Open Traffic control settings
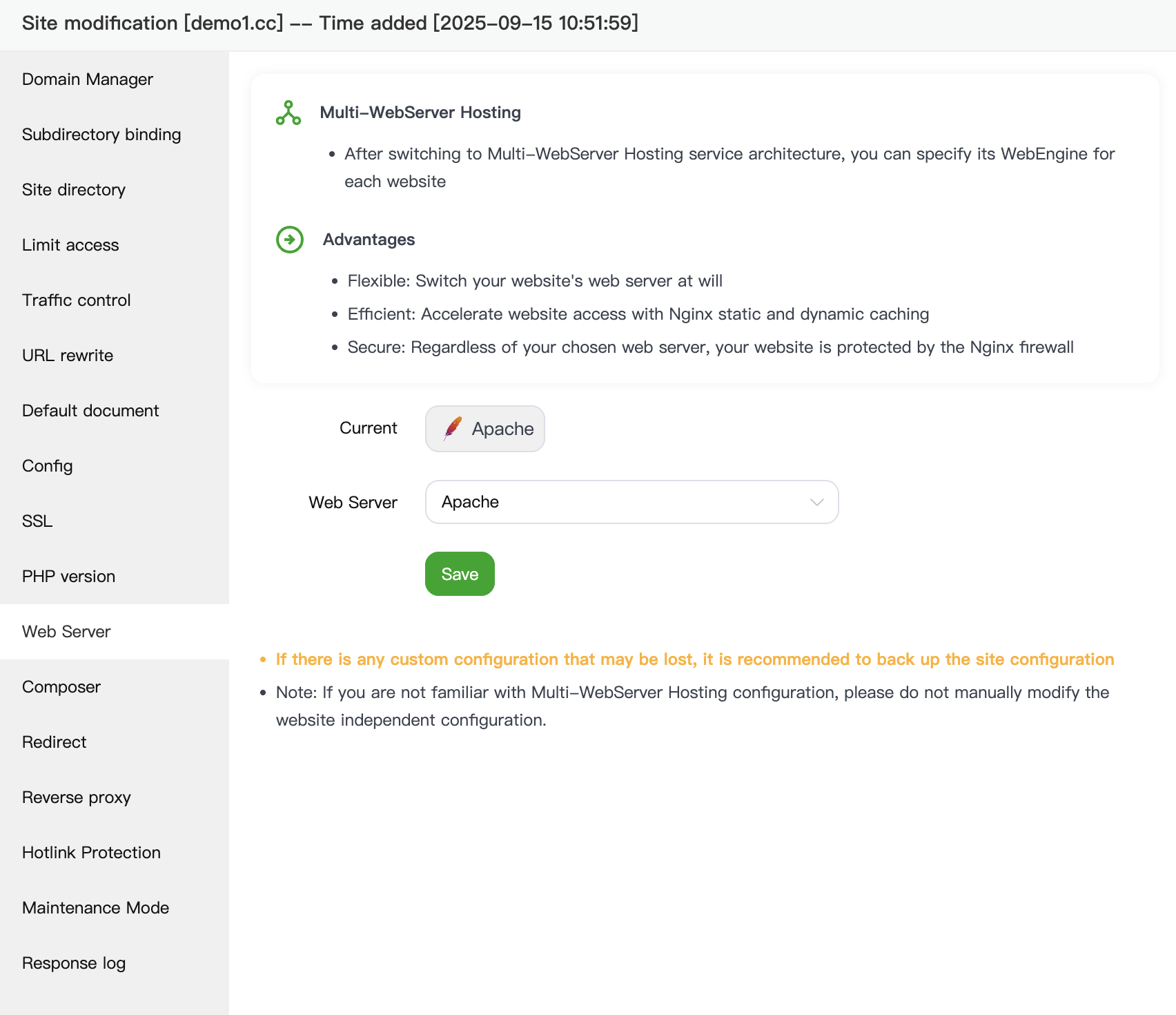 click(76, 300)
